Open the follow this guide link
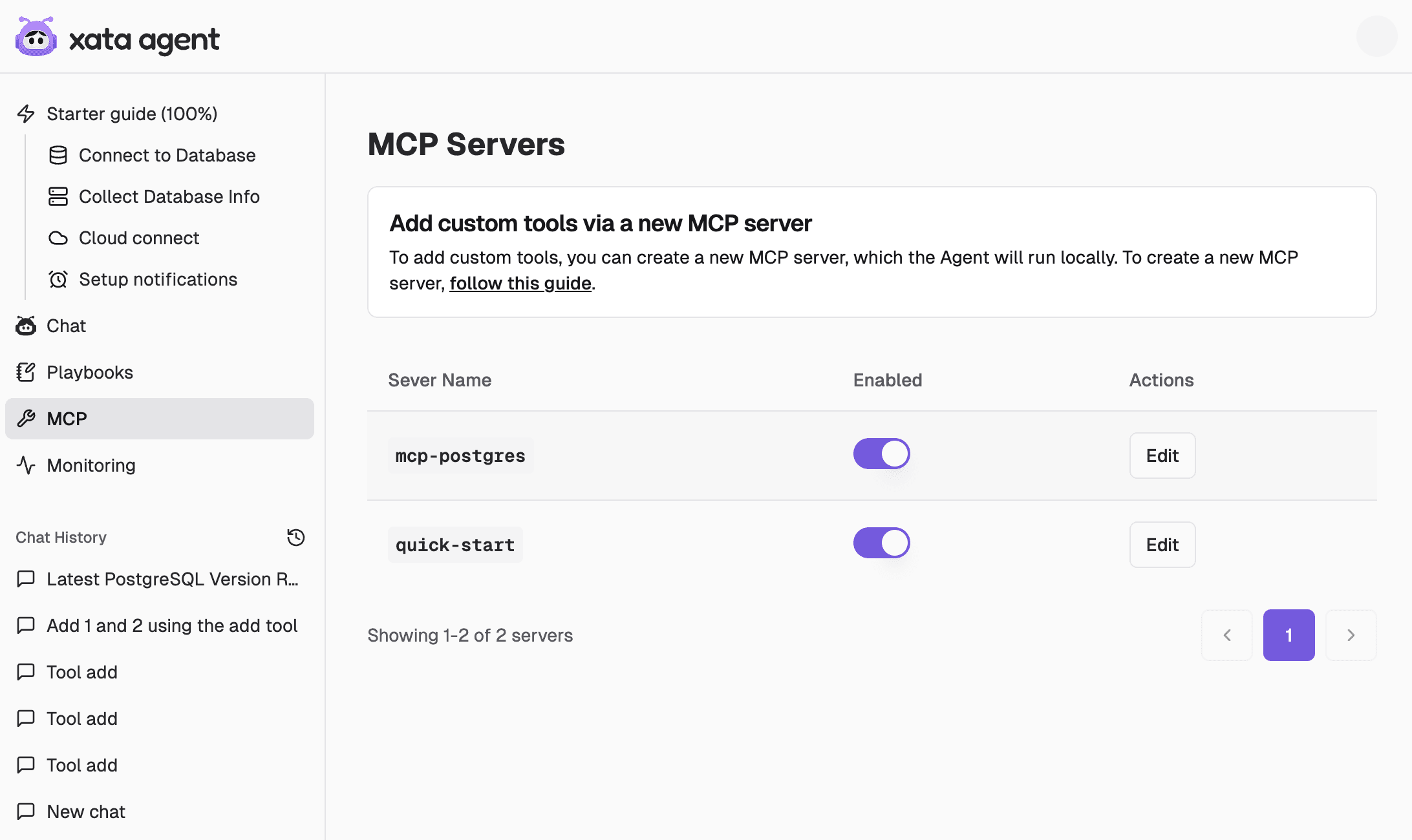This screenshot has width=1412, height=840. (520, 283)
